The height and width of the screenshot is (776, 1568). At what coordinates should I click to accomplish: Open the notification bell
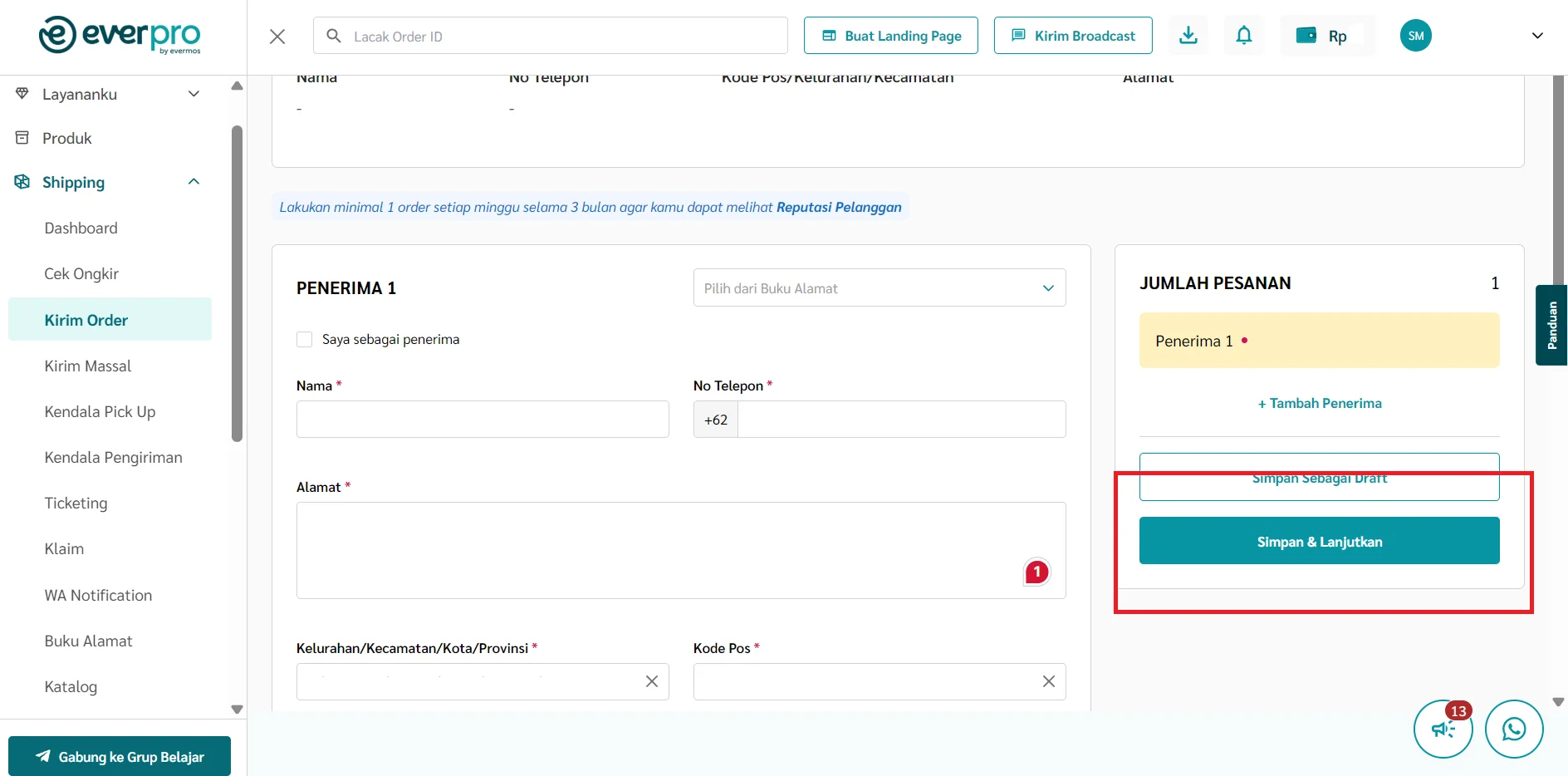(x=1243, y=36)
